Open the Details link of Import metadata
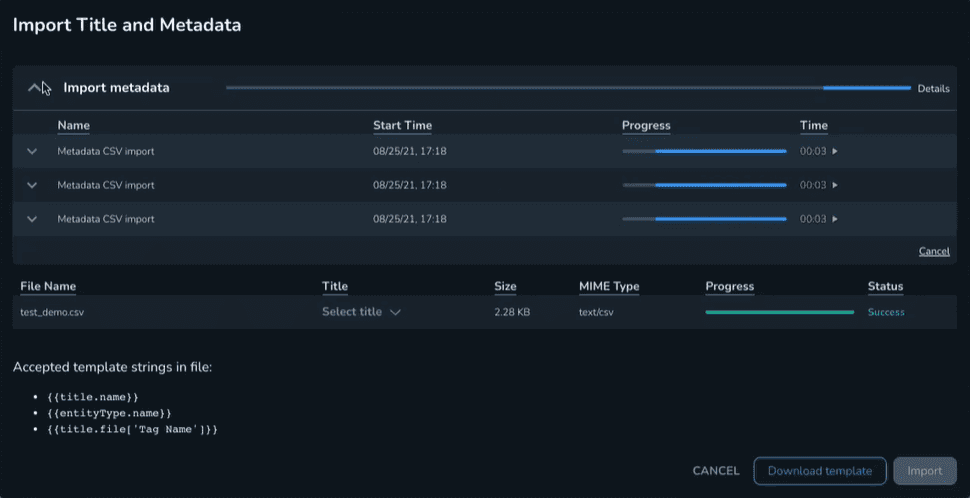This screenshot has width=970, height=498. [934, 88]
